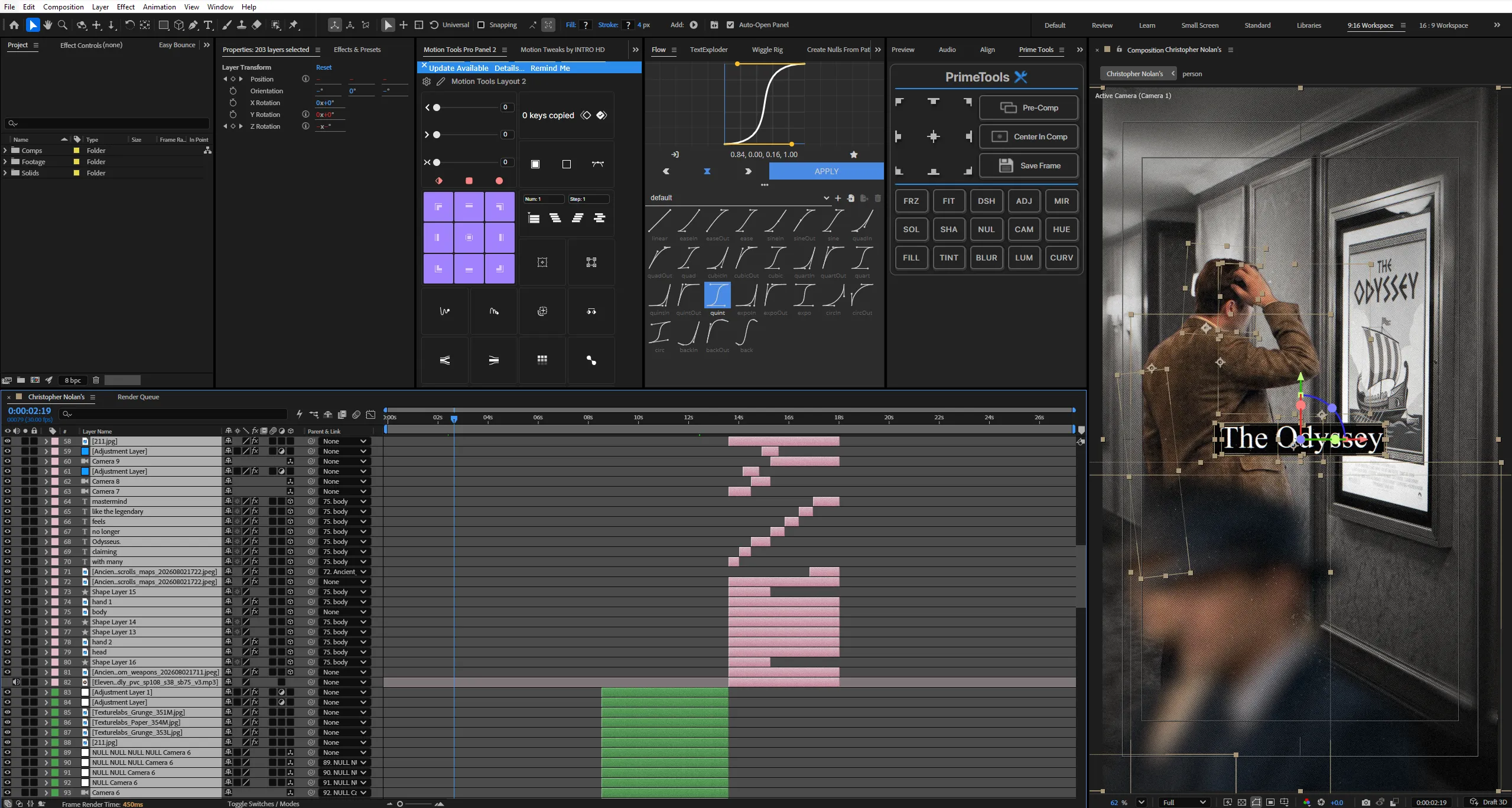Click the PrimeTools center alignment icon
Screen dimensions: 1512x808
[934, 137]
